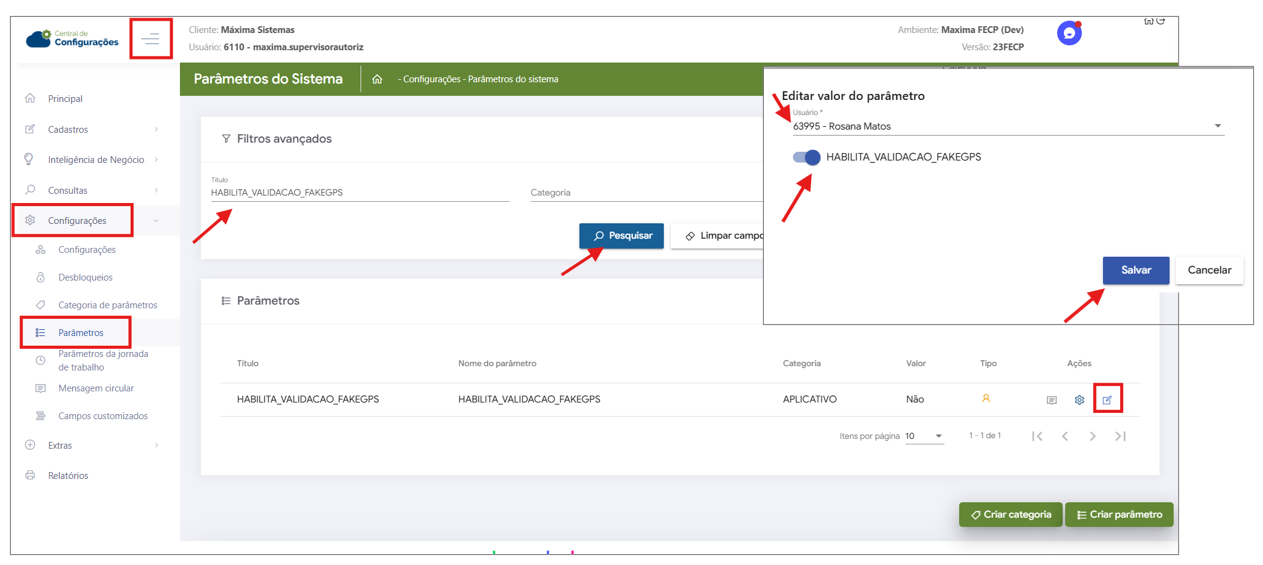Click the description icon in Ações column
The height and width of the screenshot is (565, 1263).
tap(1051, 400)
